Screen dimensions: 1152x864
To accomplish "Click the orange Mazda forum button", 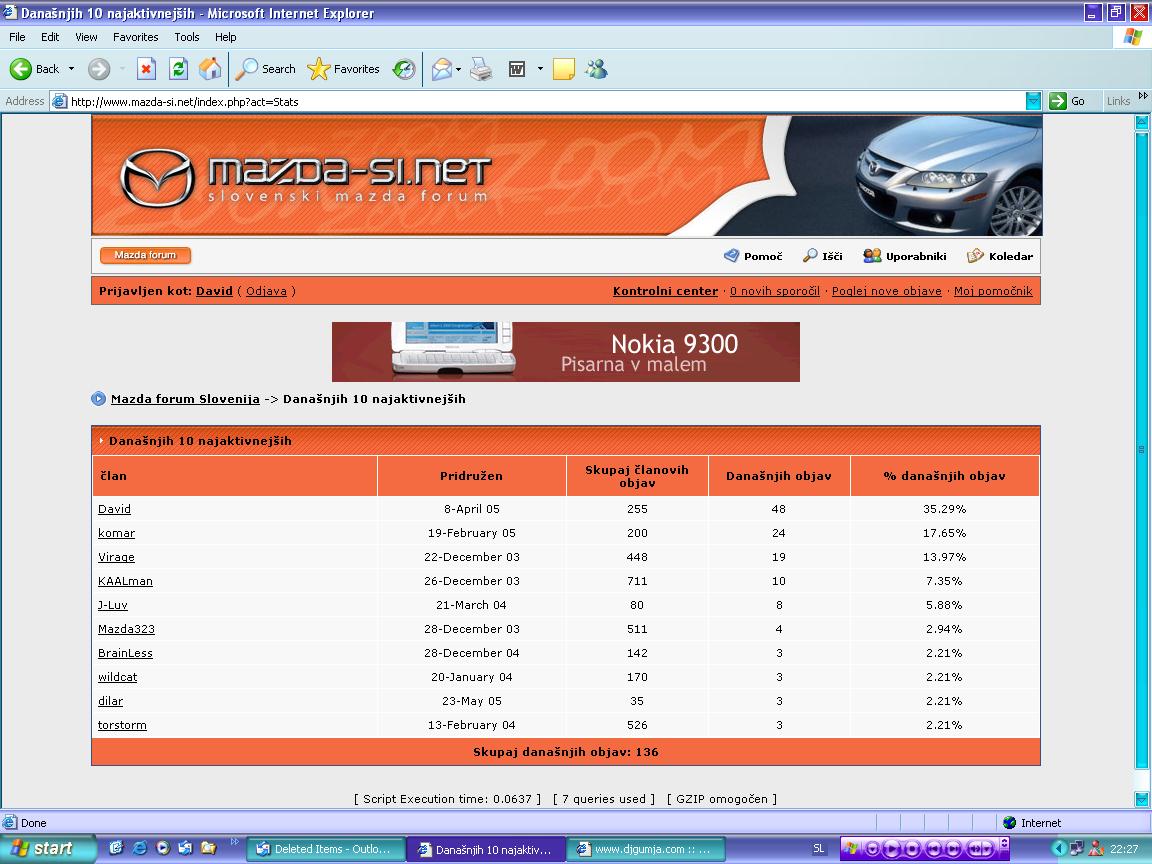I will [x=145, y=255].
